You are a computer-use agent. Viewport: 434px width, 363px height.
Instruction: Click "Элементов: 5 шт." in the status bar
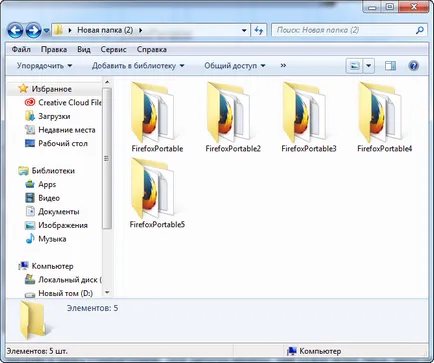tap(37, 351)
